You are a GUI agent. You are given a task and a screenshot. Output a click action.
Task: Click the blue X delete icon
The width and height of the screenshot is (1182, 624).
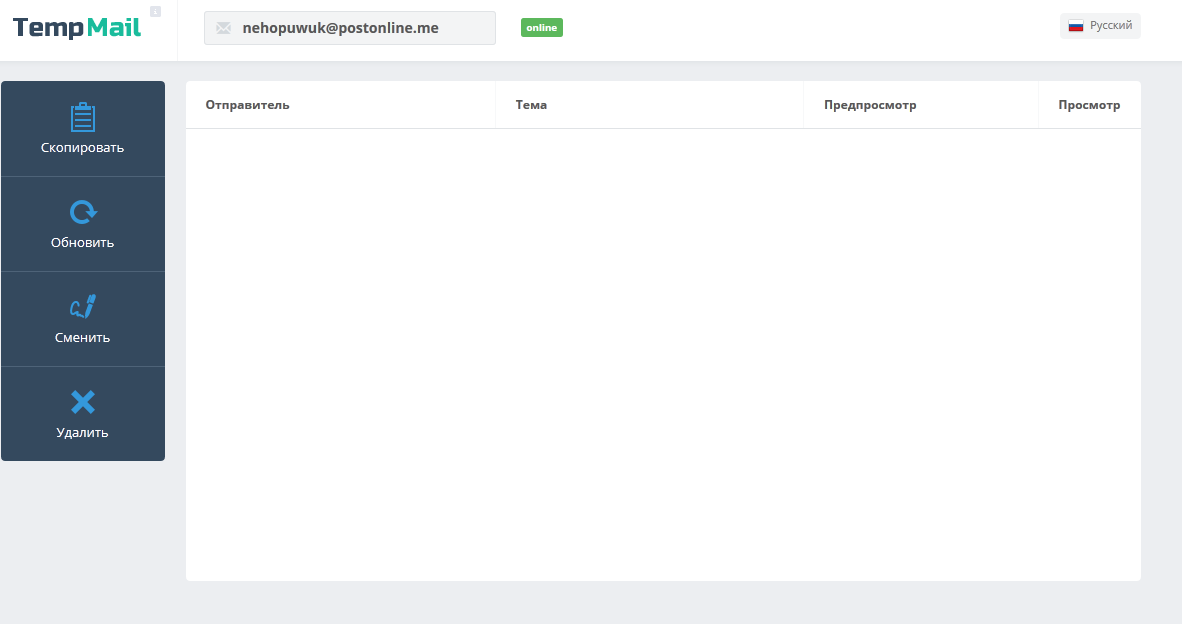[x=83, y=402]
